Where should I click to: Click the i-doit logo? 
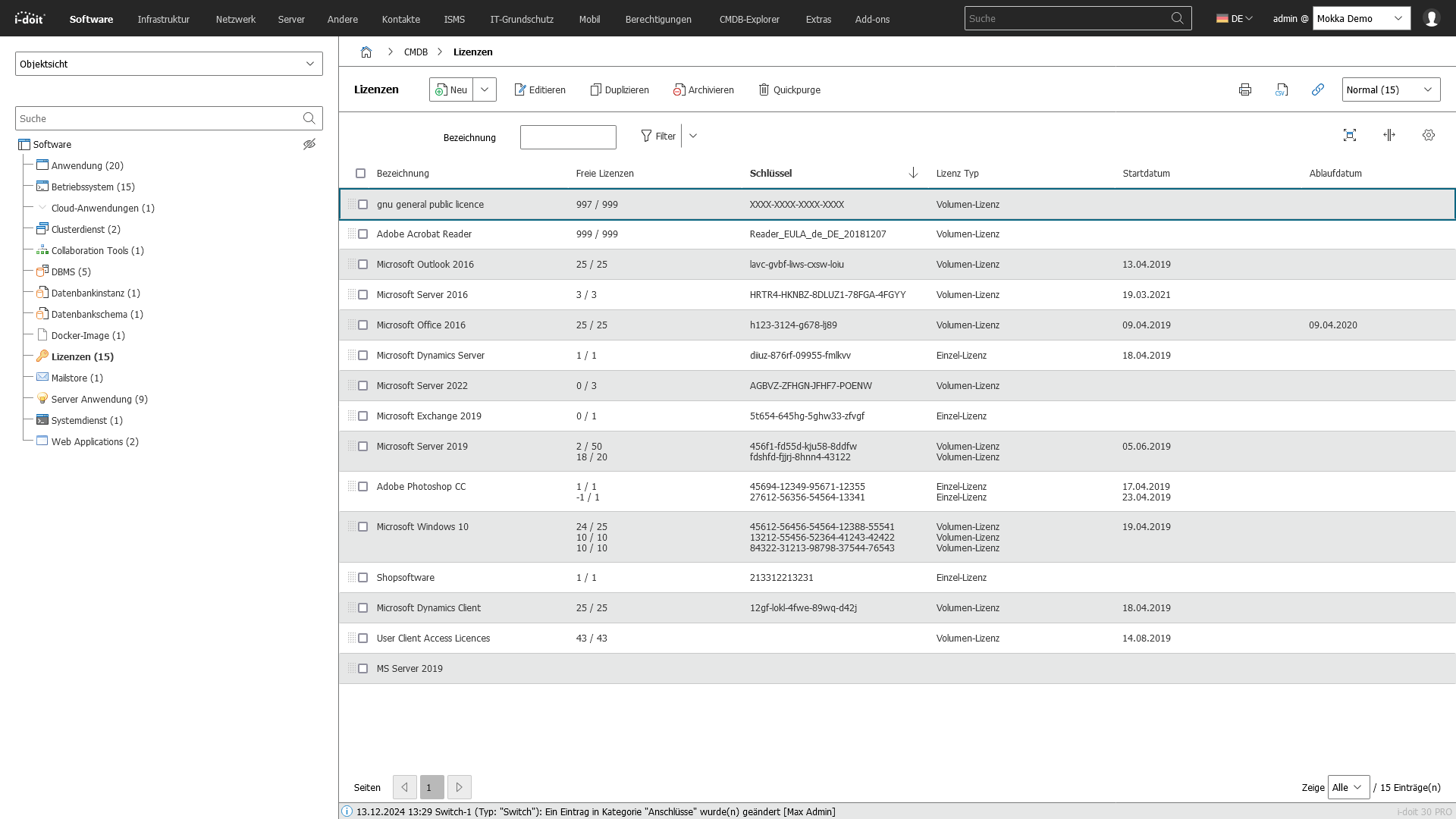coord(30,18)
